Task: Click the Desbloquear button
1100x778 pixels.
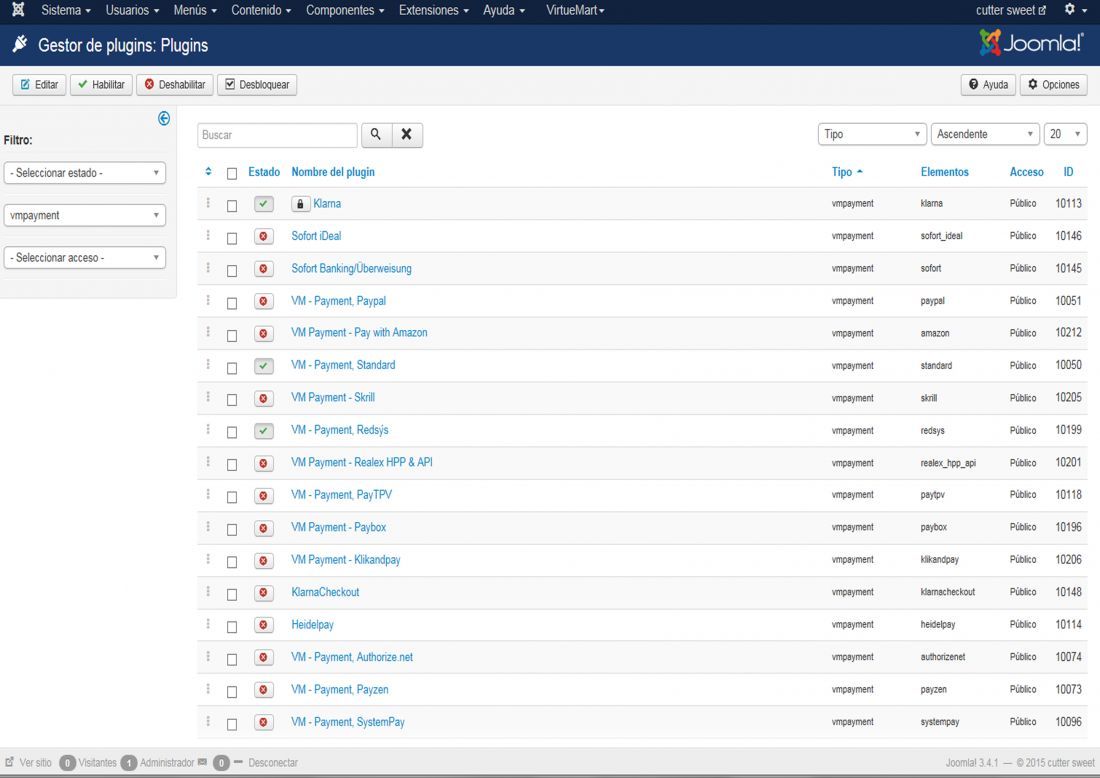Action: 257,84
